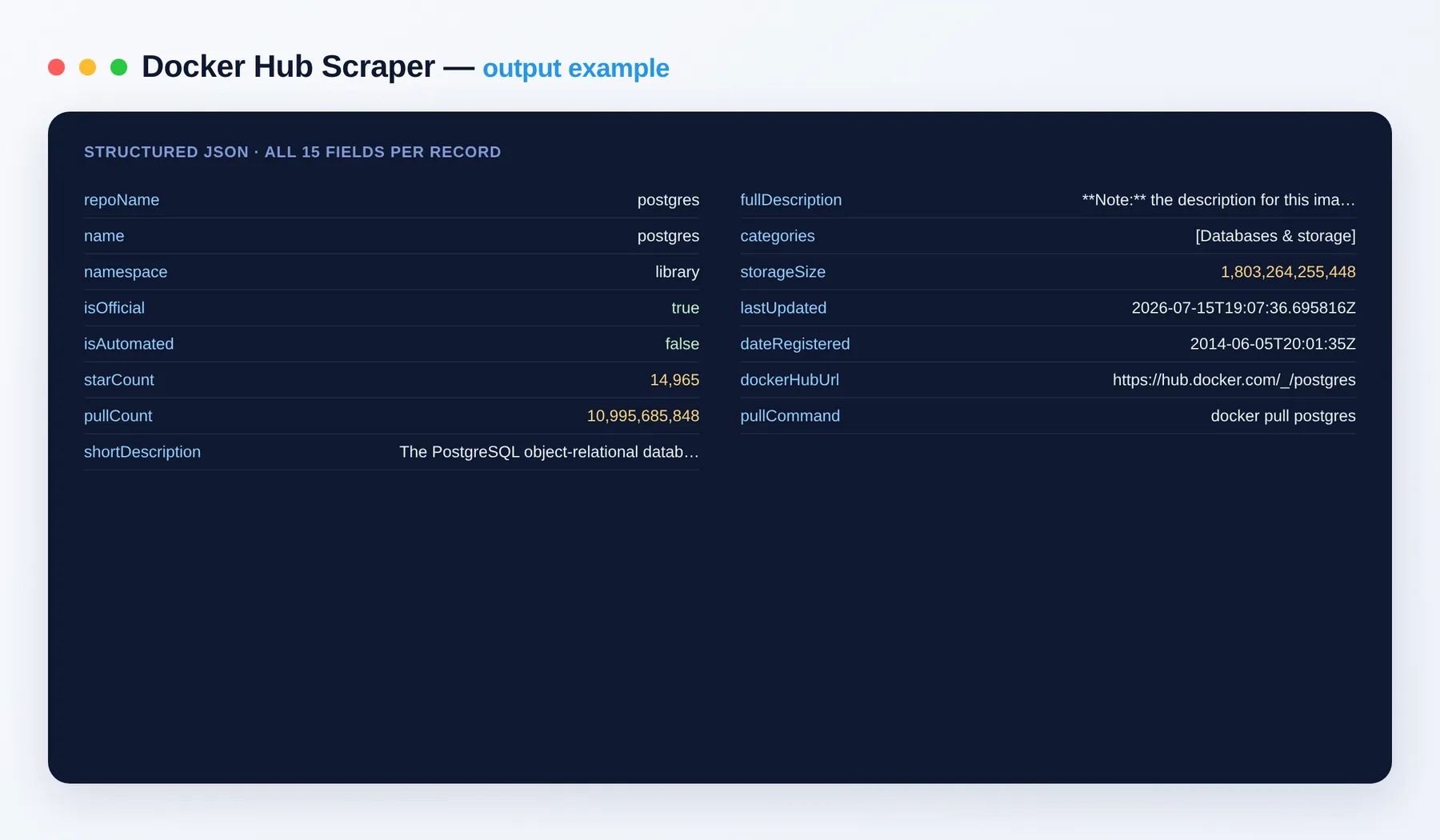The height and width of the screenshot is (840, 1440).
Task: Select the 'postgres' value of repoName
Action: (668, 200)
